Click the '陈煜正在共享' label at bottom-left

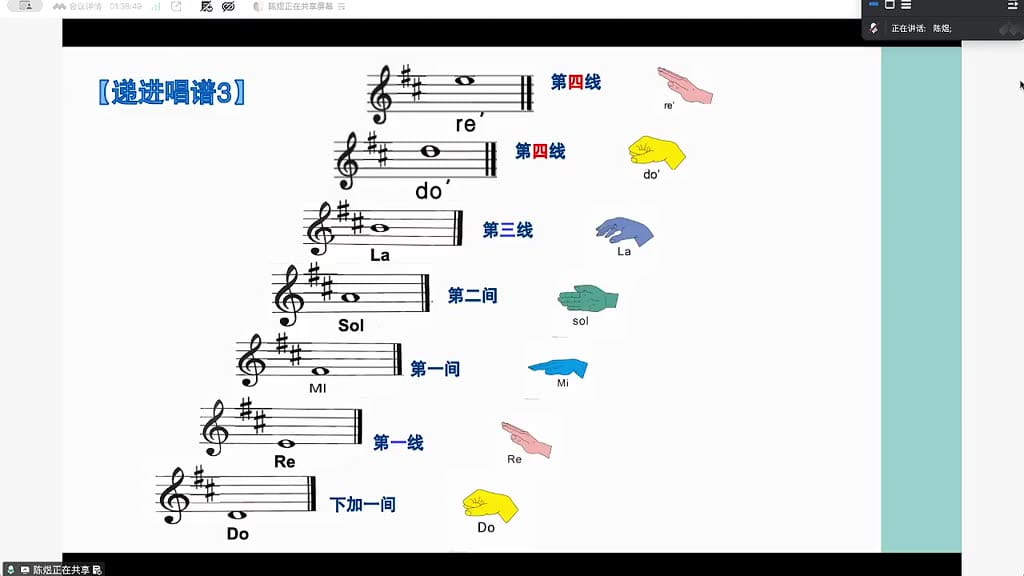click(x=61, y=569)
